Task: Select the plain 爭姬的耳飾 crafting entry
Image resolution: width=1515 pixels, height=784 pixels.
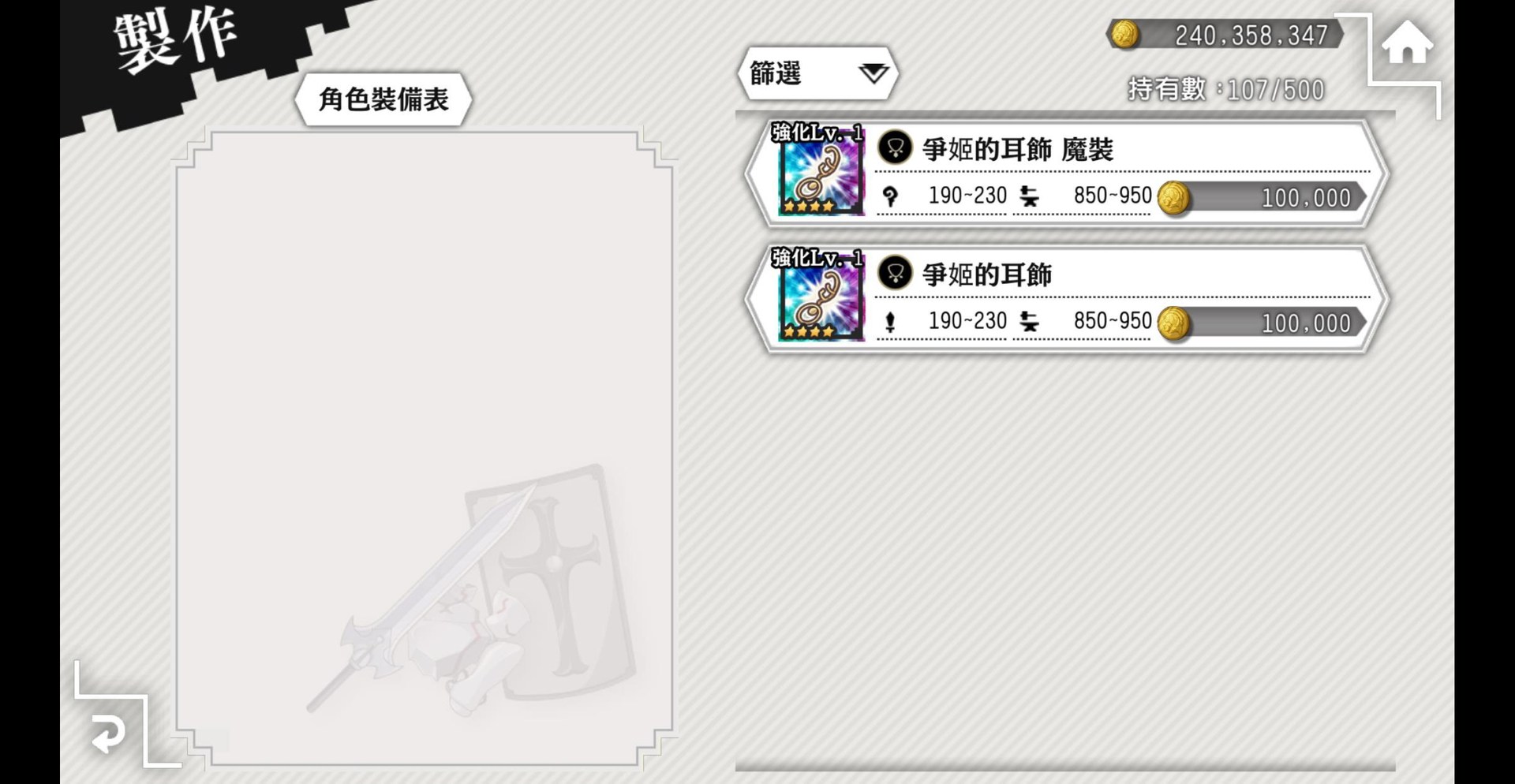Action: tap(1066, 299)
